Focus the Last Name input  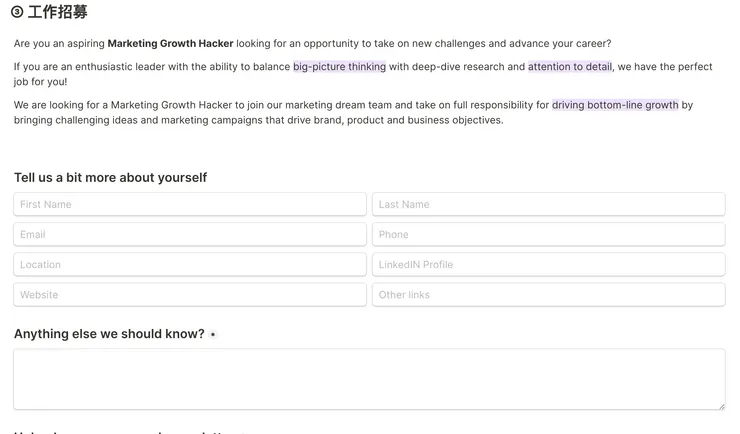[548, 204]
